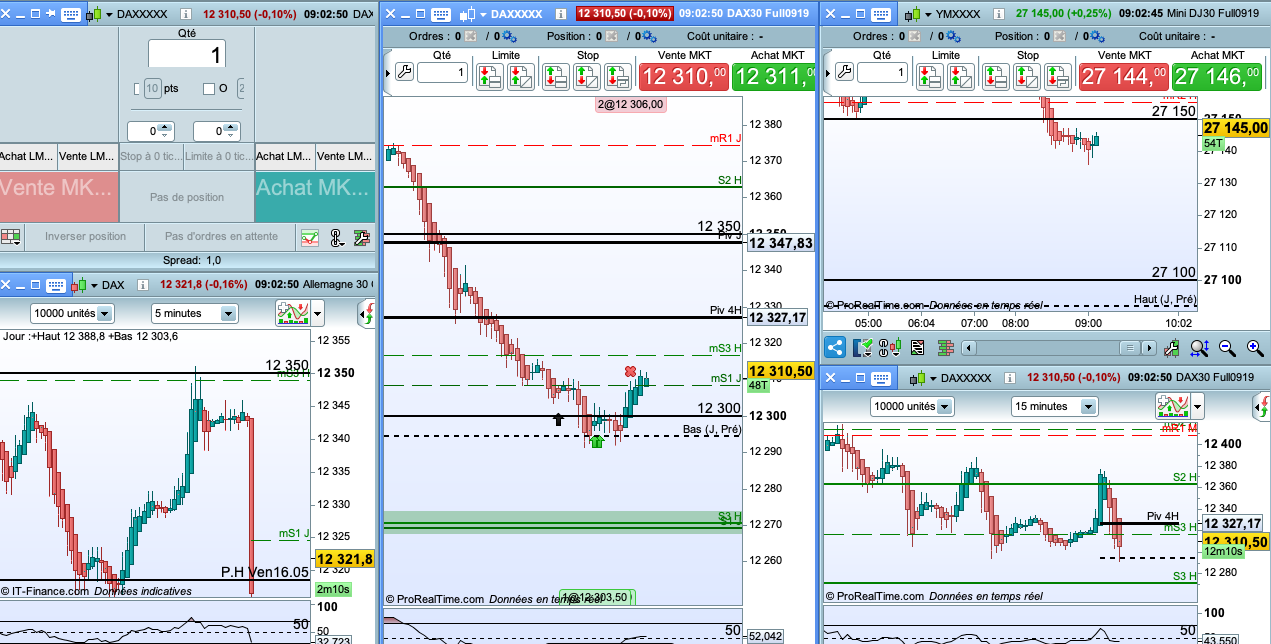Click the 12 347,83 price label on the center DAXXXXX axis
This screenshot has height=644, width=1271.
[x=780, y=243]
